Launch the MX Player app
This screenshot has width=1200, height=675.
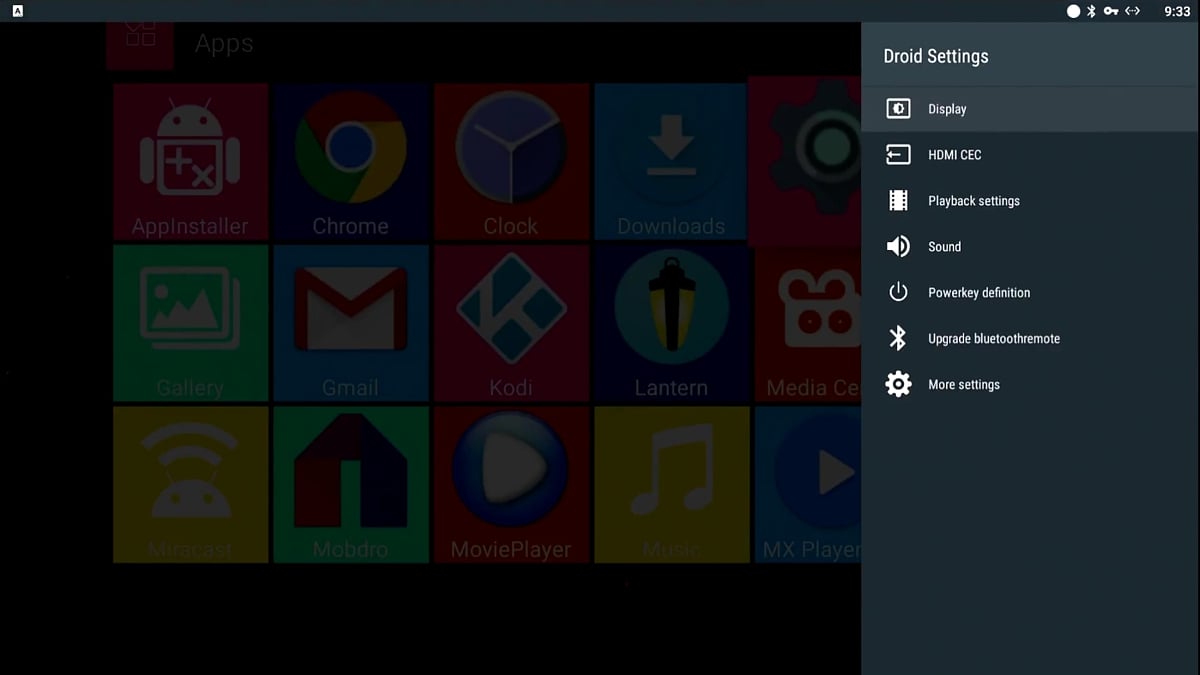coord(808,484)
